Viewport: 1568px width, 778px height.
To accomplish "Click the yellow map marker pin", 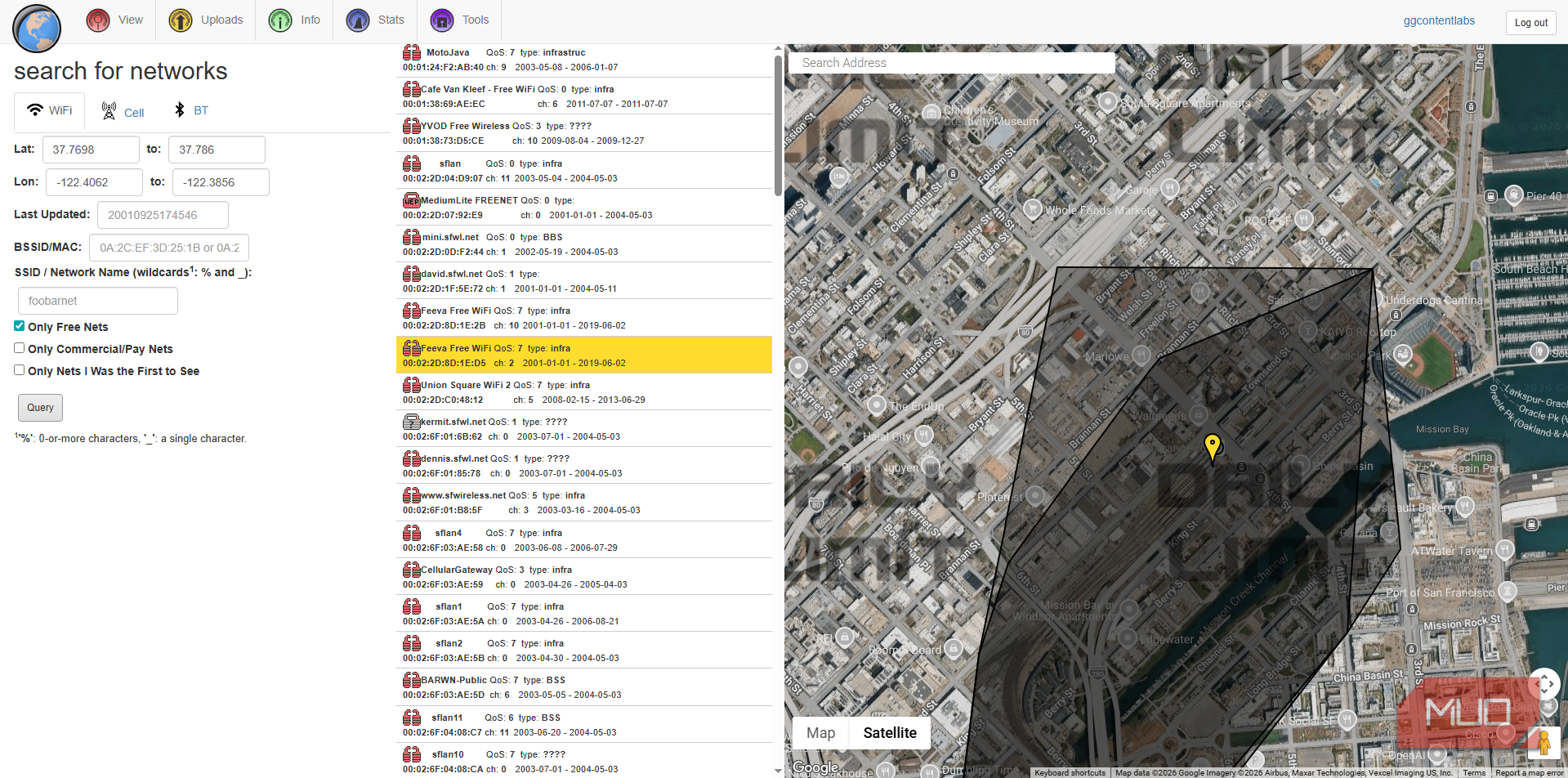I will tap(1213, 448).
